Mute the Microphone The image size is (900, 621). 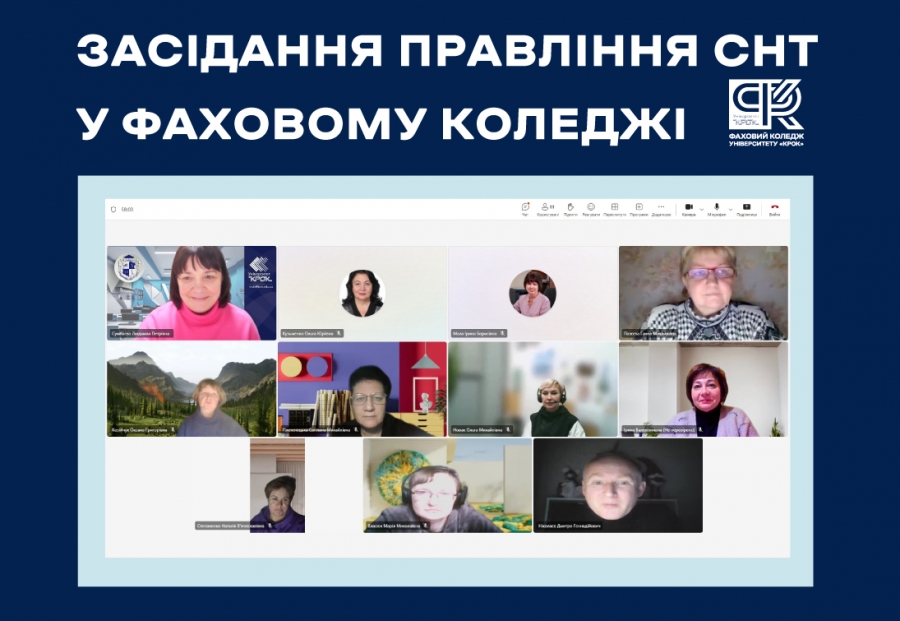(x=716, y=208)
